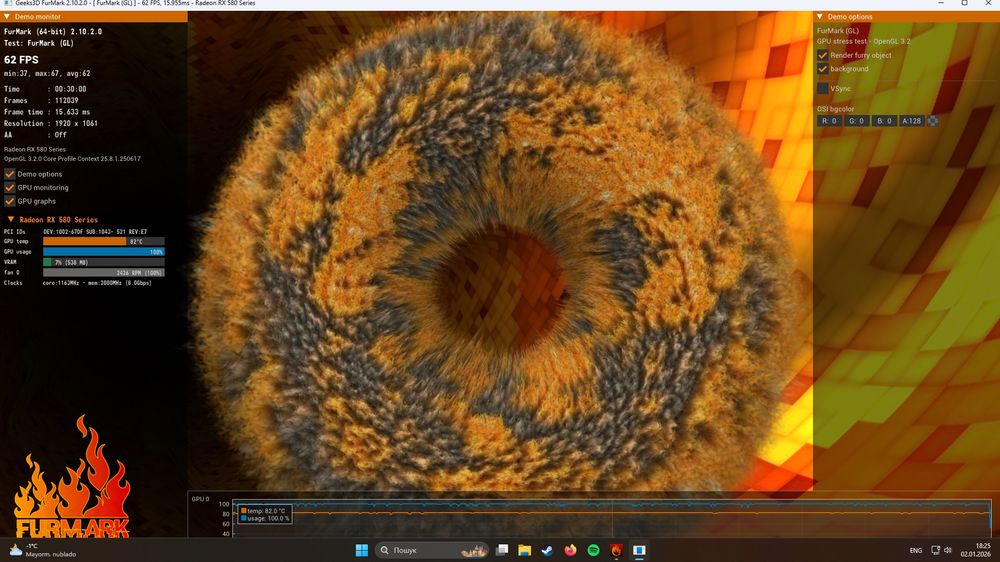The height and width of the screenshot is (562, 1000).
Task: Close the FurMark window
Action: pos(988,3)
